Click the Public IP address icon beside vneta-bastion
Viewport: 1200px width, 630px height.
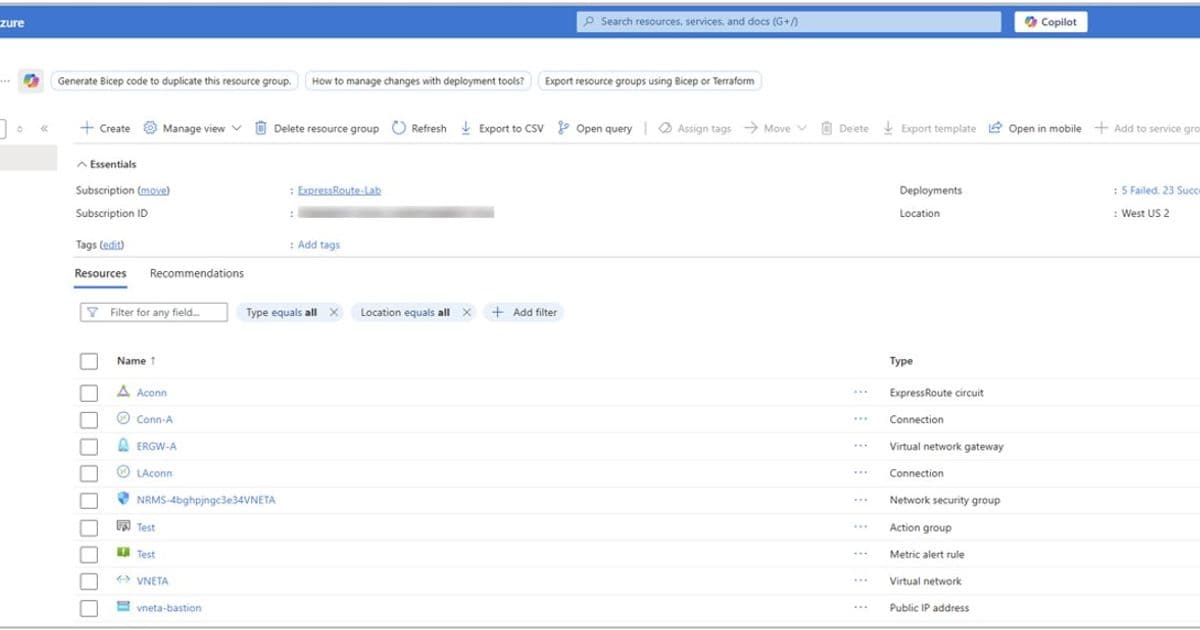pos(121,607)
